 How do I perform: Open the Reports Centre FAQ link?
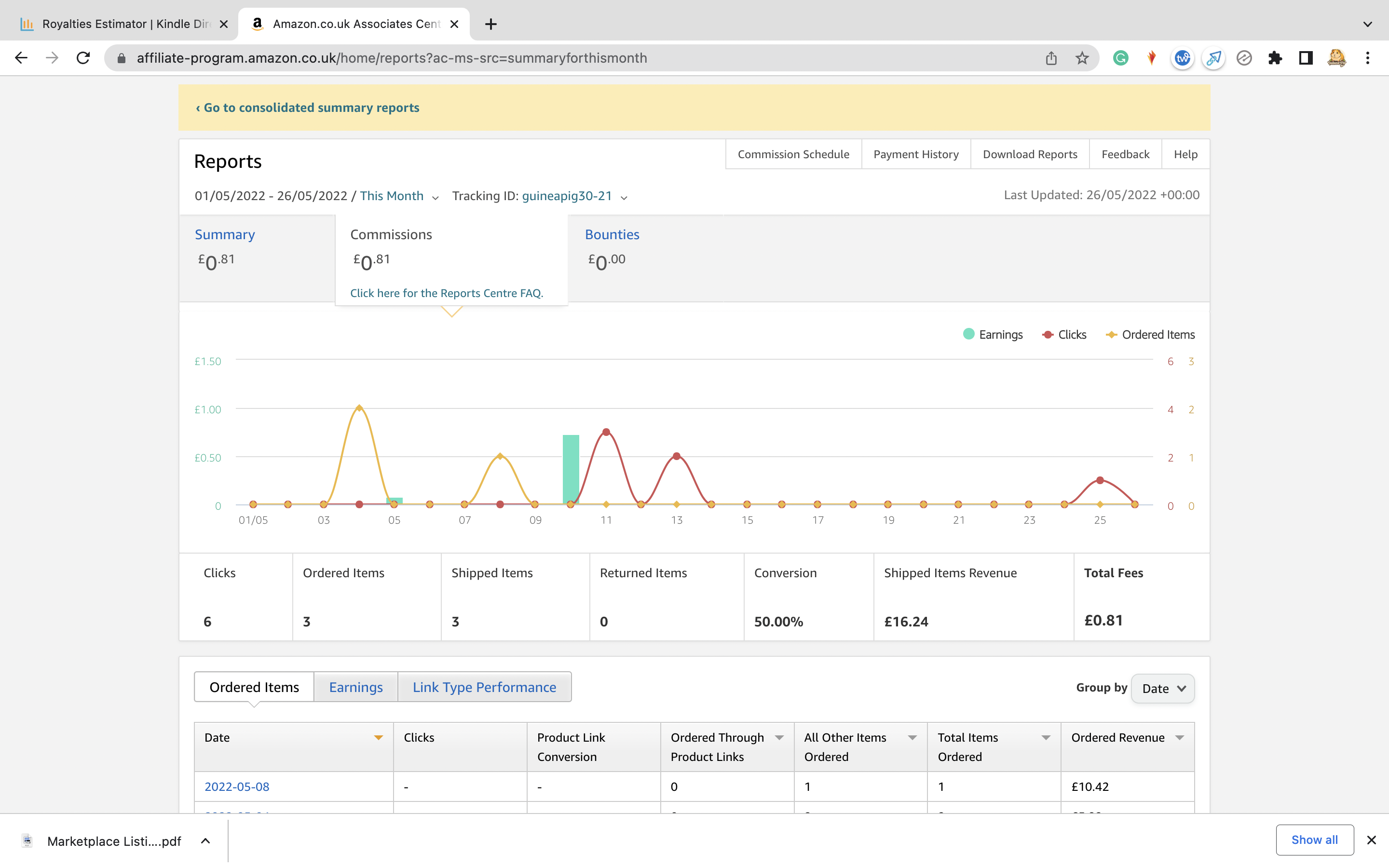[447, 293]
